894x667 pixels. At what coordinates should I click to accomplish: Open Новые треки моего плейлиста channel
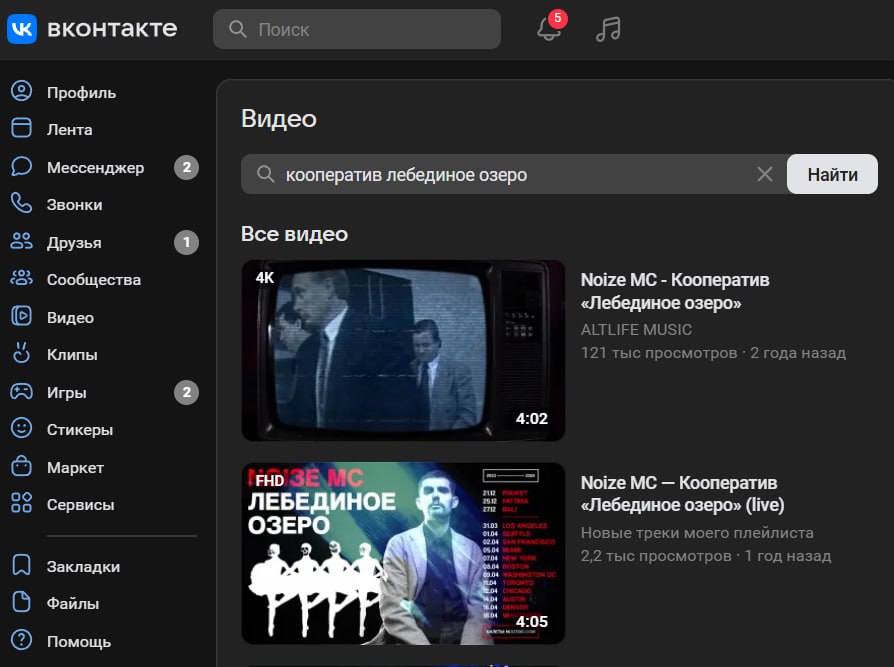[697, 532]
